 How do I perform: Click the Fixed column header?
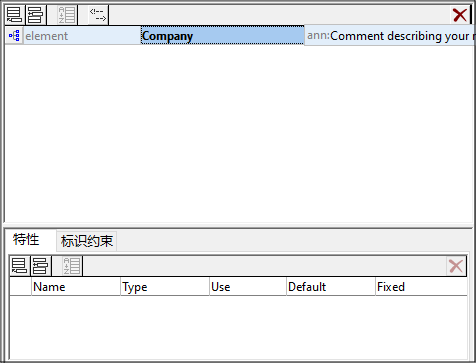(421, 287)
